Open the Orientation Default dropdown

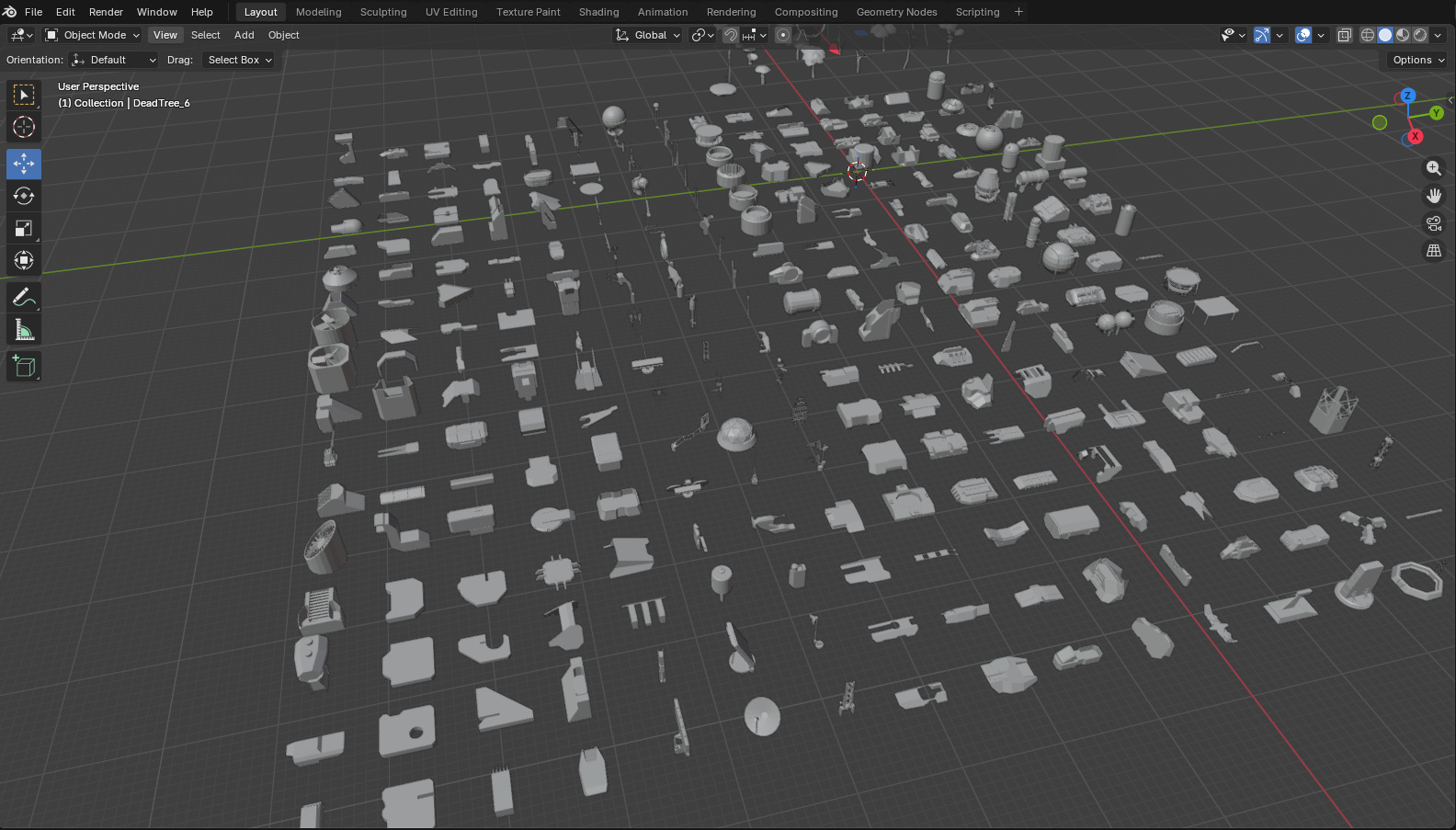click(114, 60)
